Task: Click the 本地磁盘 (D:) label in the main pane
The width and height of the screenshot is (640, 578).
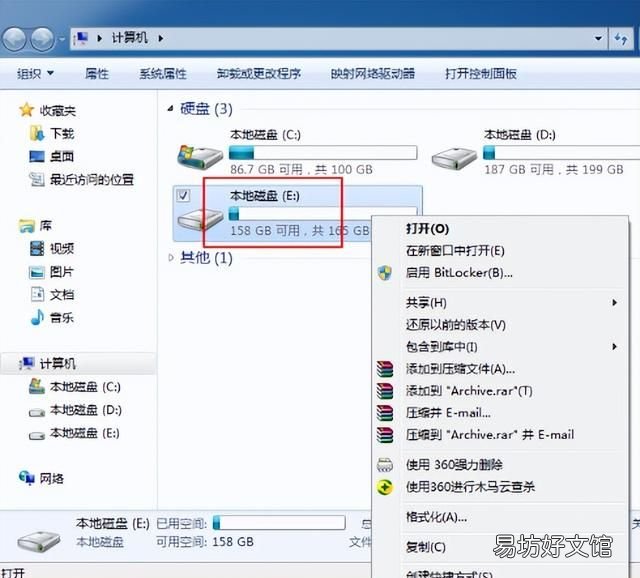Action: click(x=520, y=135)
